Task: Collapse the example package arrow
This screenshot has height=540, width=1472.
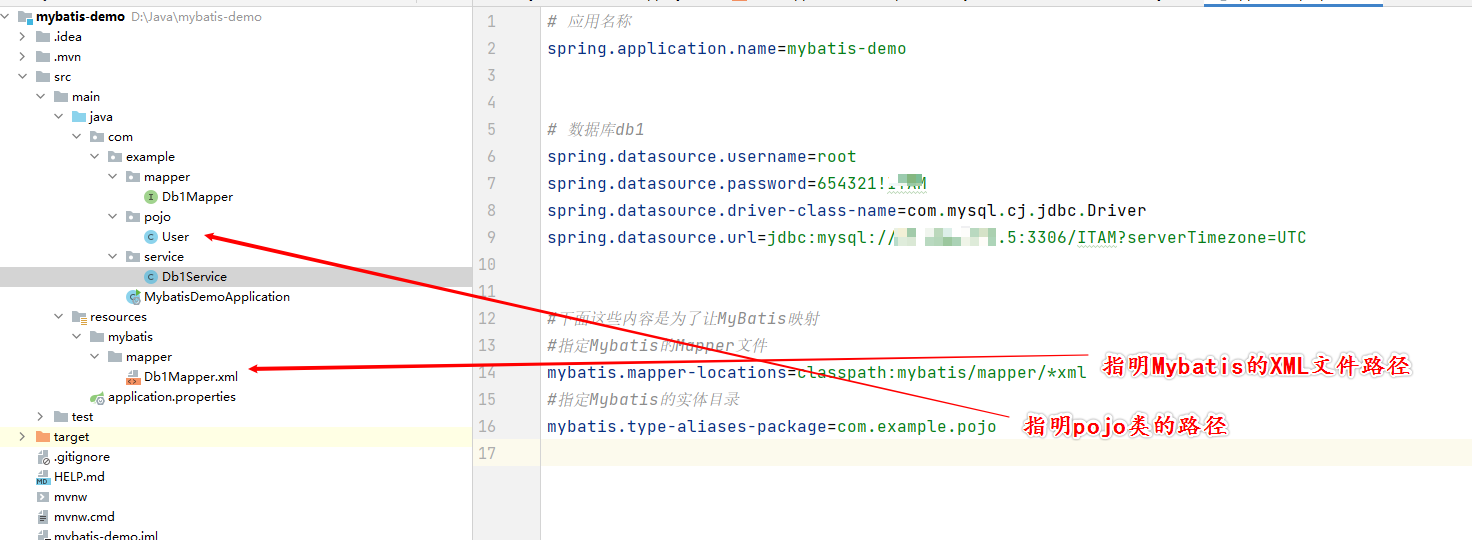Action: [95, 157]
